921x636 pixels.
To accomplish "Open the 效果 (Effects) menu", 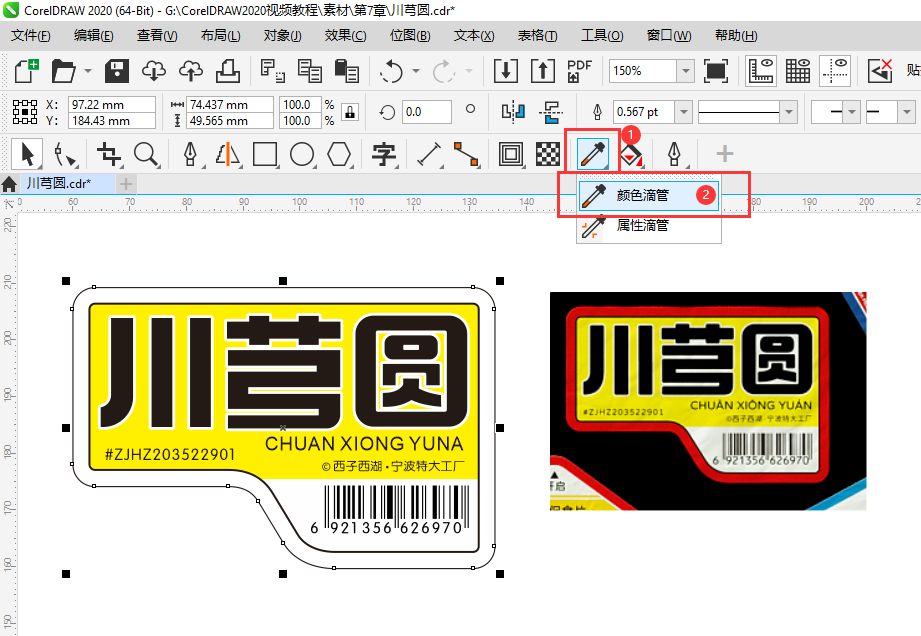I will pyautogui.click(x=345, y=35).
